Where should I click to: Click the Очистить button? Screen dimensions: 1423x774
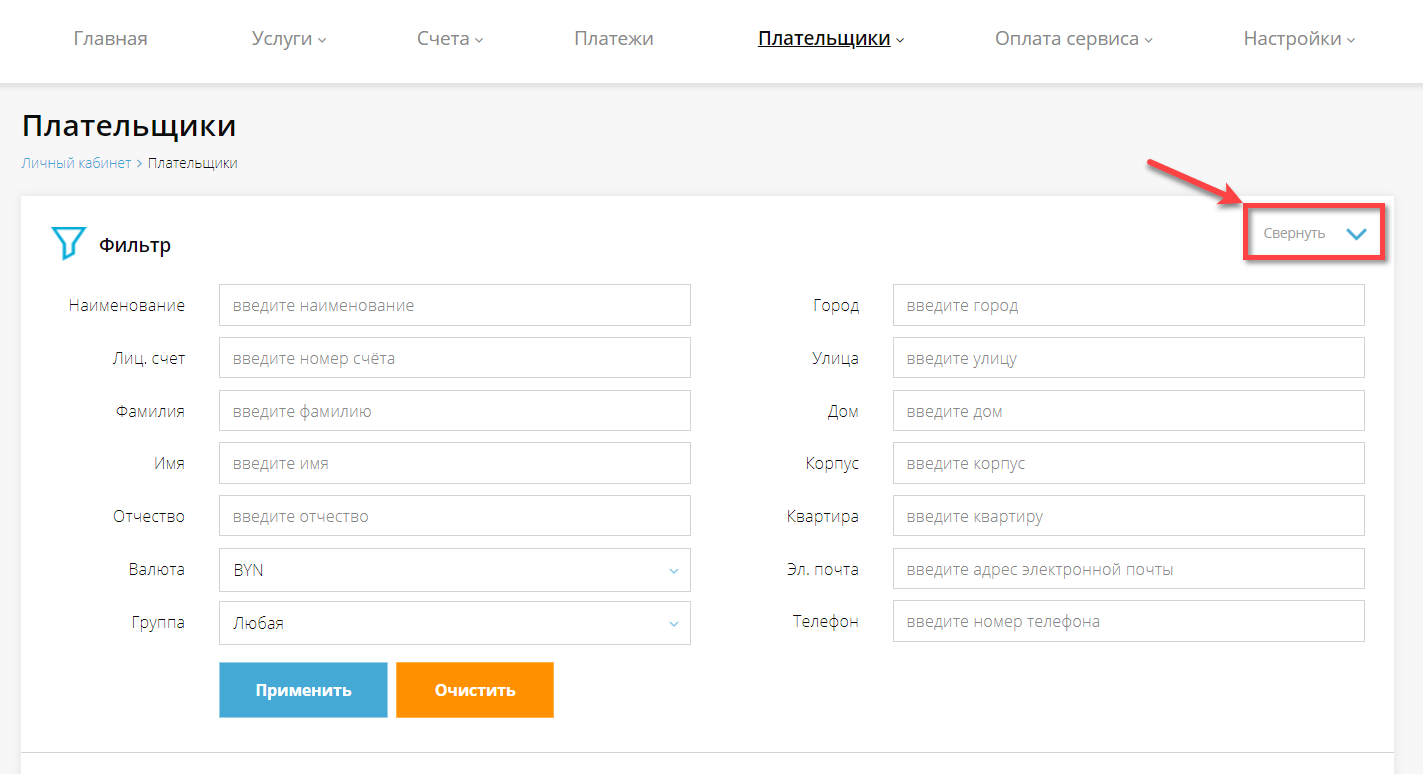[x=475, y=690]
